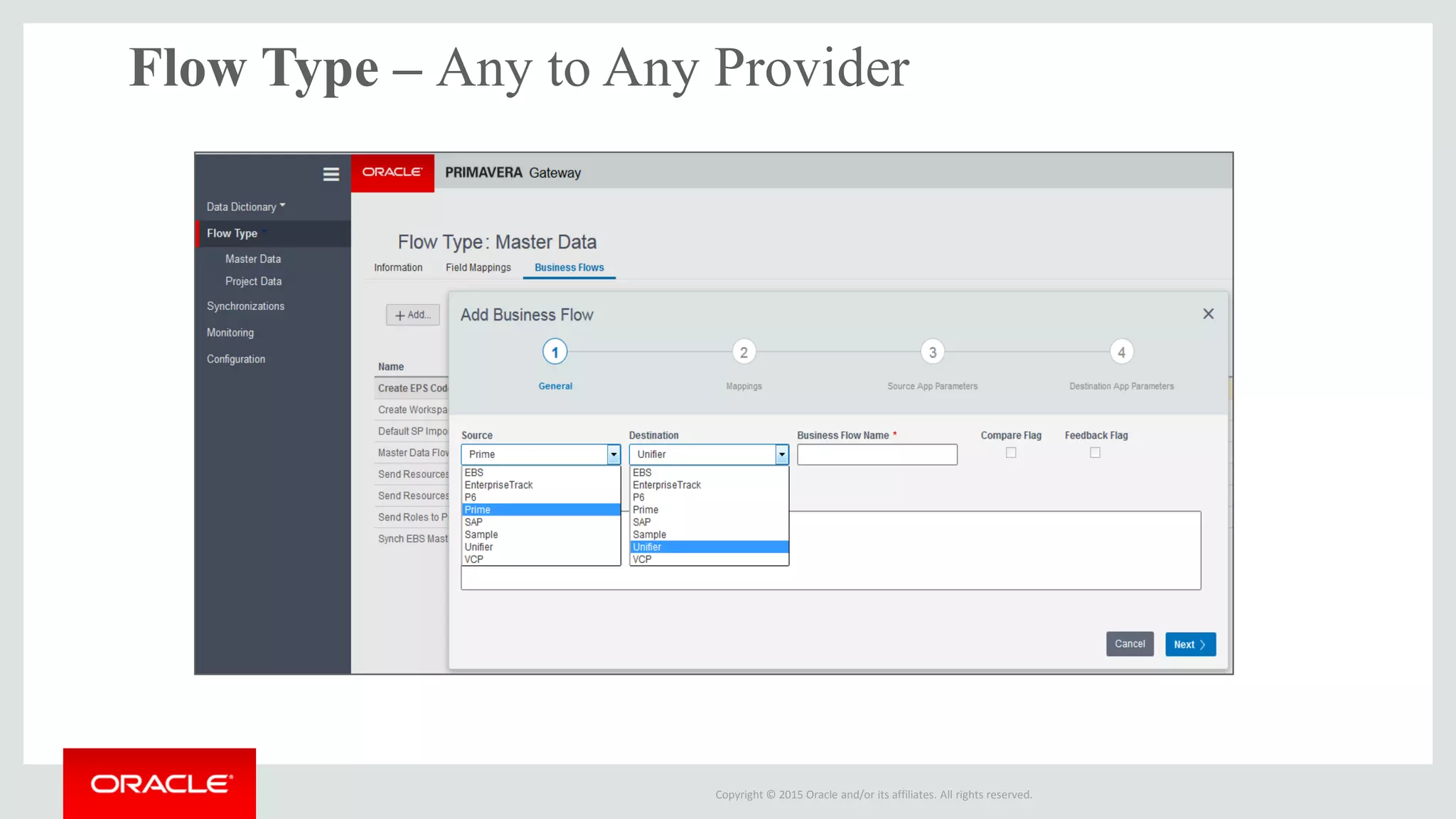The width and height of the screenshot is (1456, 819).
Task: Select the Create EPS Code row
Action: coord(412,388)
